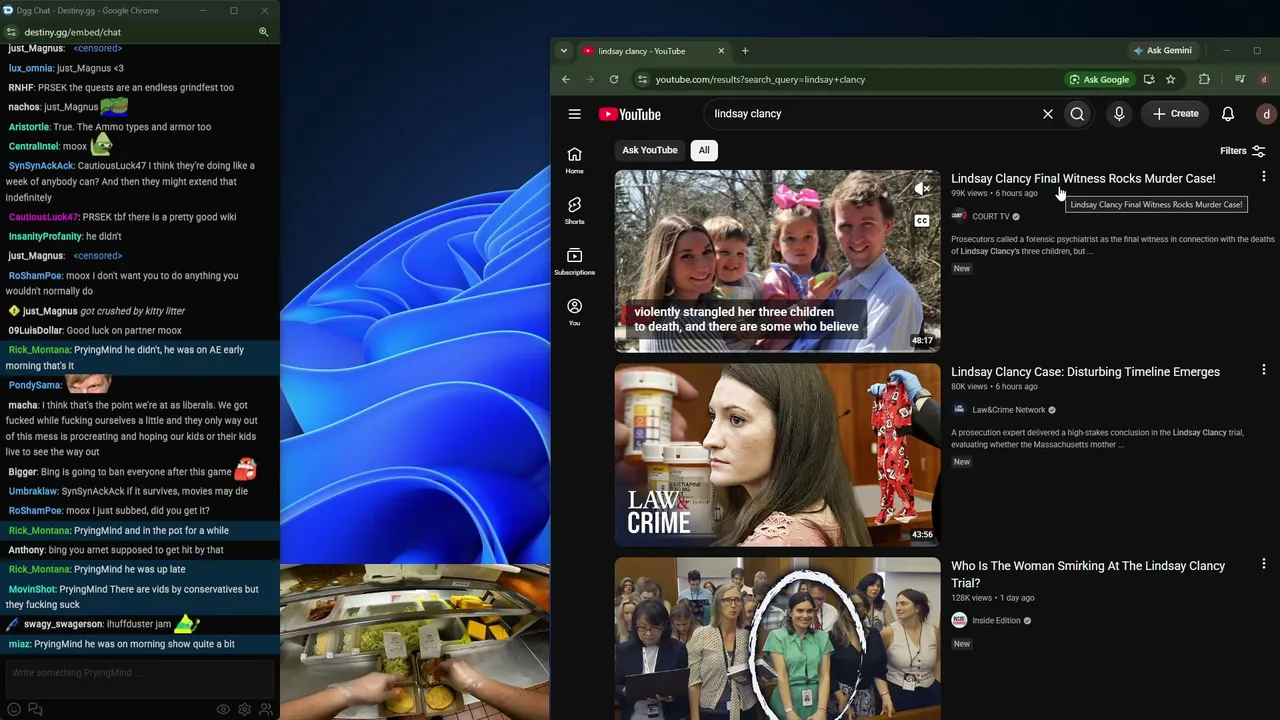
Task: Open more actions for the Final Witness video
Action: pyautogui.click(x=1264, y=177)
